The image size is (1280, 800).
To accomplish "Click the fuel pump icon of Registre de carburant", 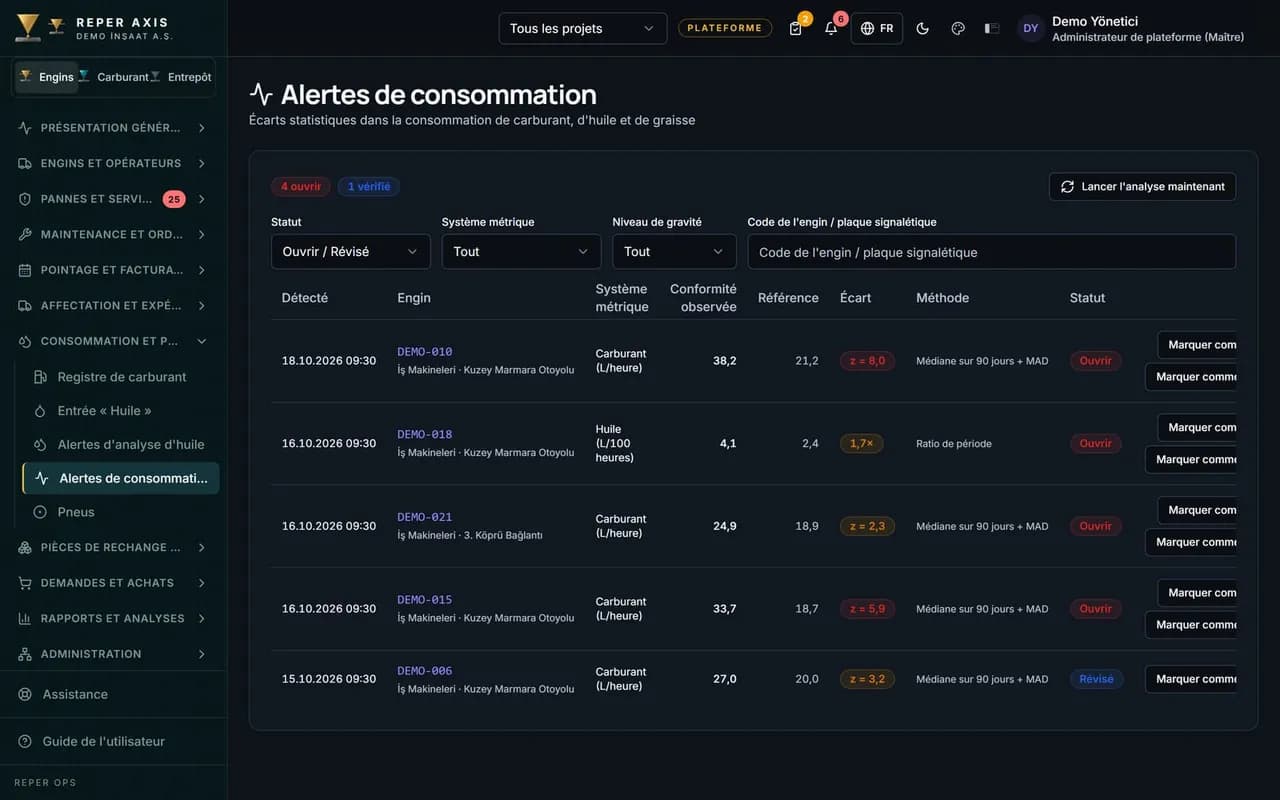I will (40, 377).
